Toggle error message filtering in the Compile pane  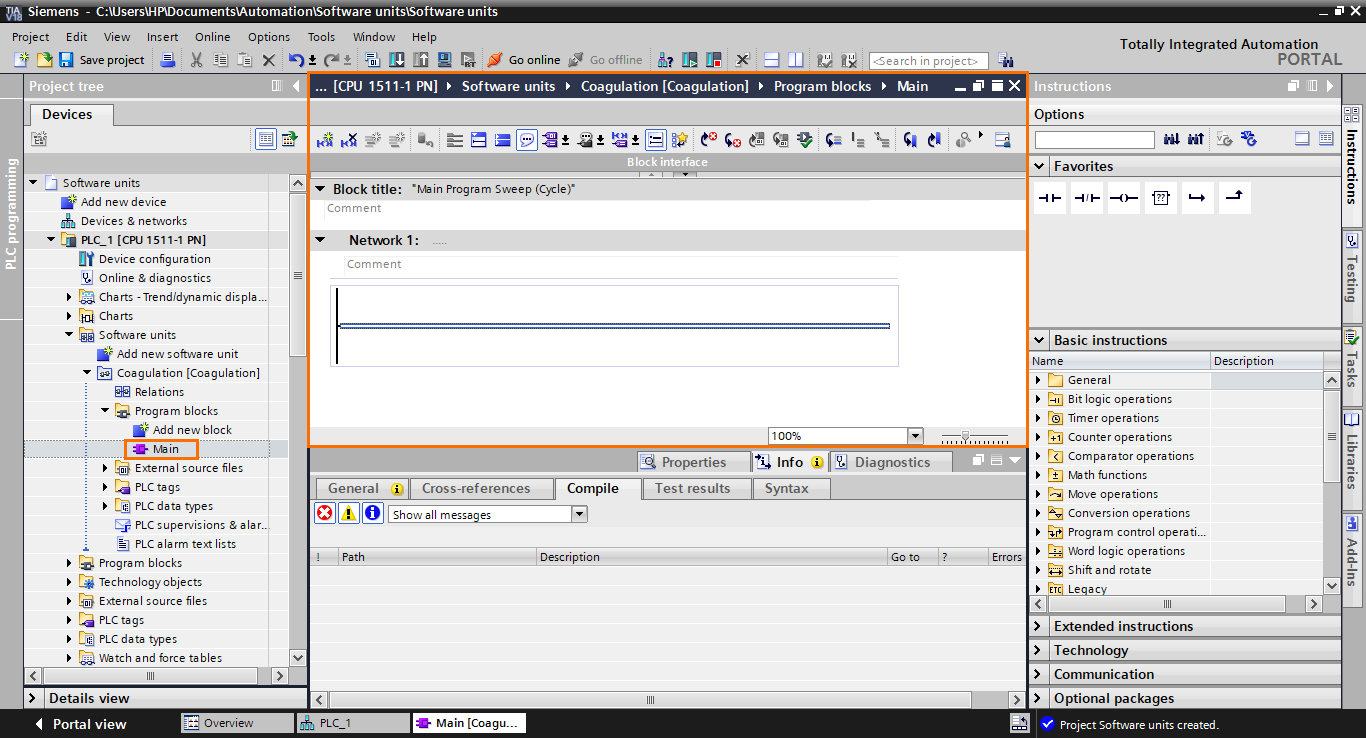[324, 513]
